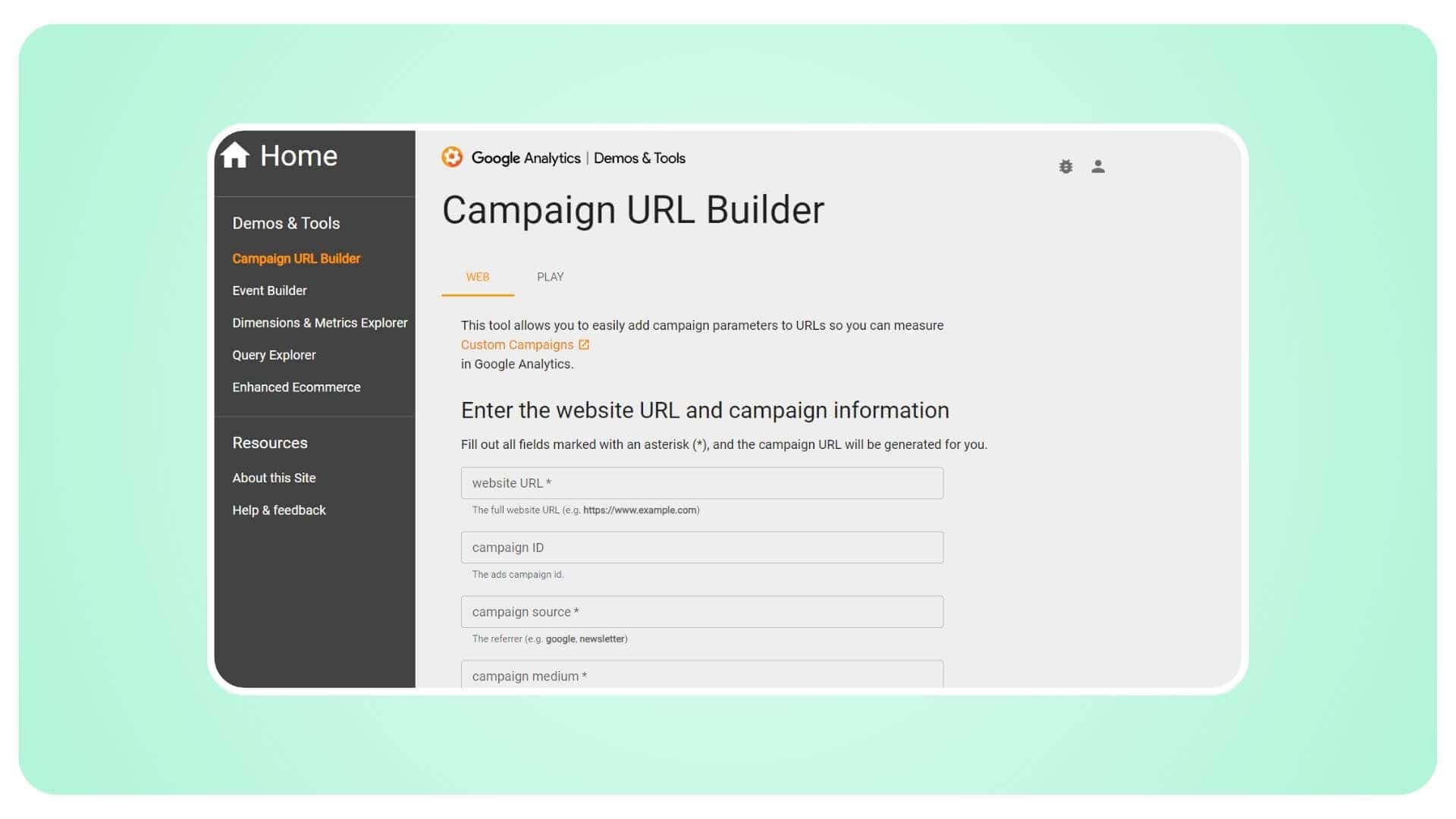Open About this Site
Viewport: 1456px width, 819px height.
[x=274, y=477]
